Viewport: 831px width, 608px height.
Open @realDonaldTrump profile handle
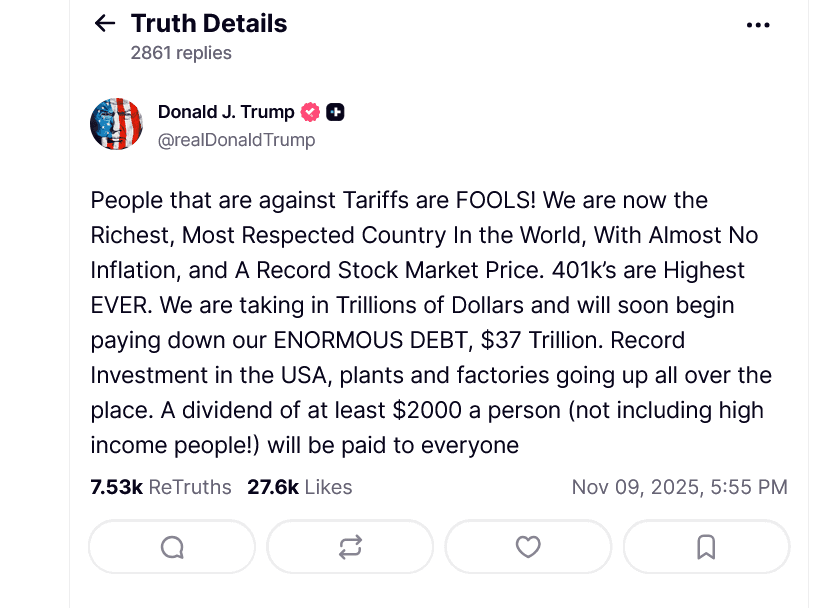coord(236,140)
